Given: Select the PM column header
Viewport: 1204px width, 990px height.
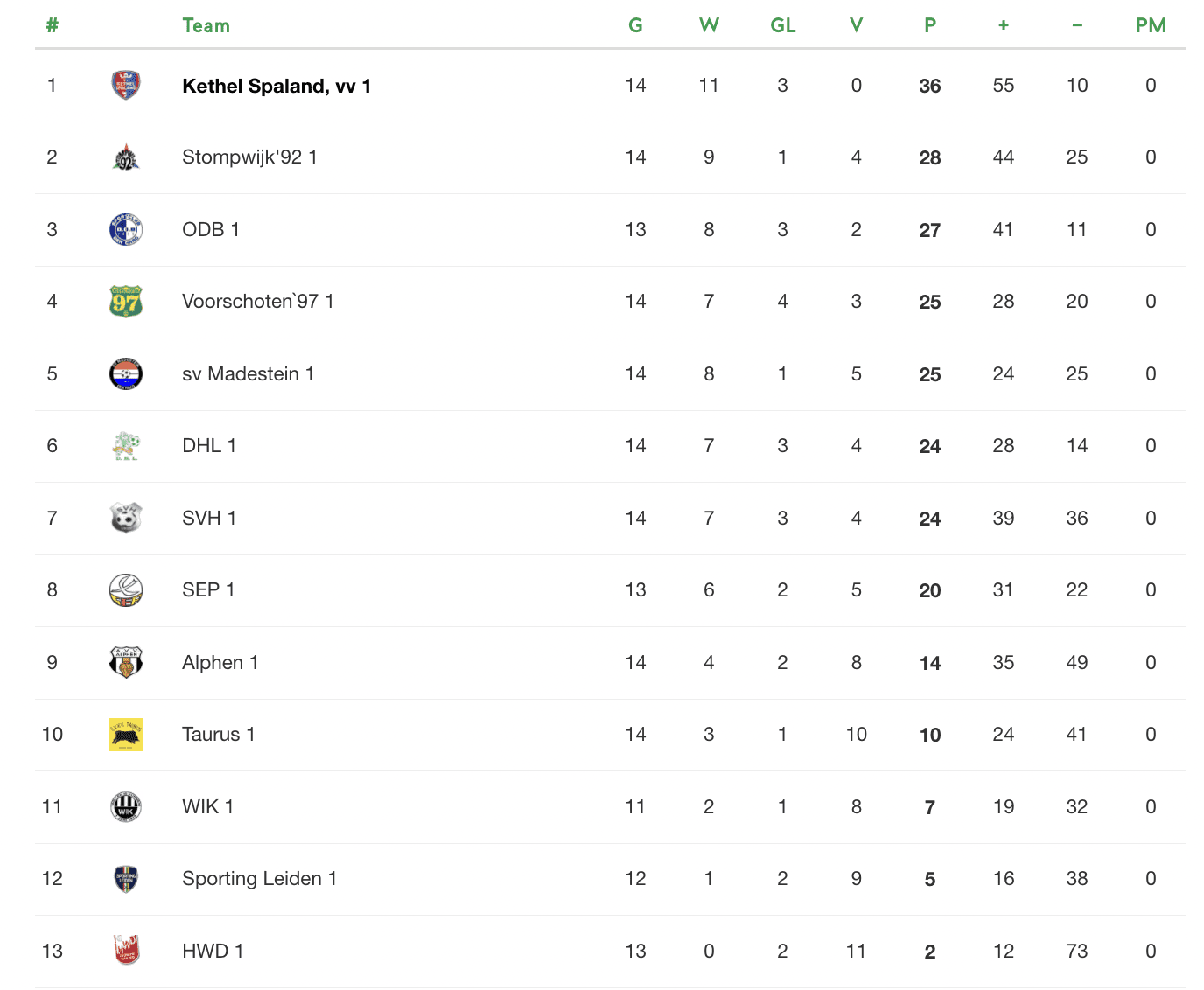Looking at the screenshot, I should click(1151, 25).
